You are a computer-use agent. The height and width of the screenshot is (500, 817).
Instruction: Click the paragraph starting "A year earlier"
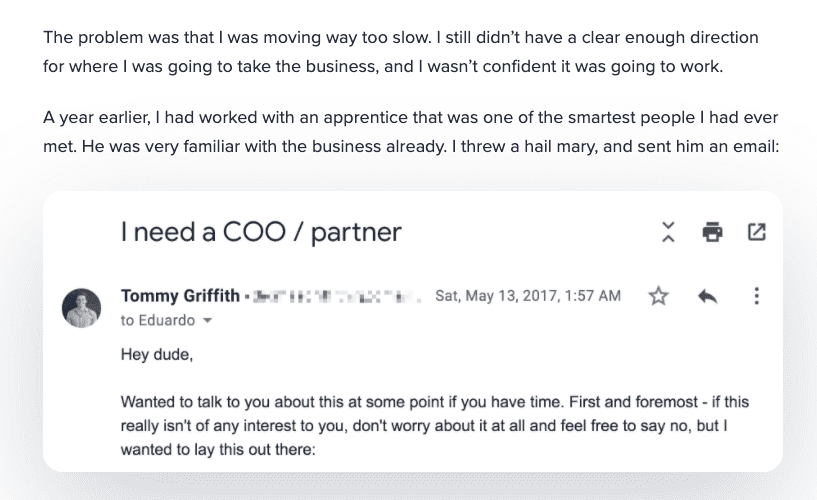411,132
